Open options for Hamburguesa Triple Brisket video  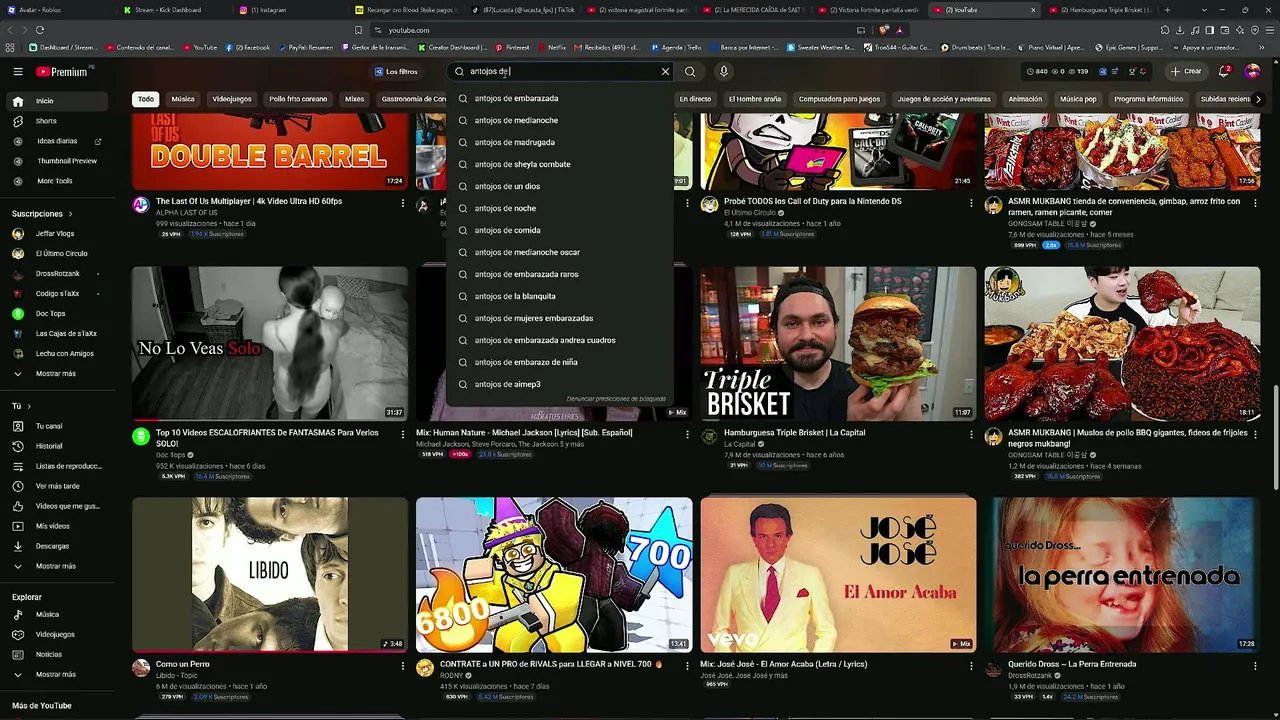point(971,435)
